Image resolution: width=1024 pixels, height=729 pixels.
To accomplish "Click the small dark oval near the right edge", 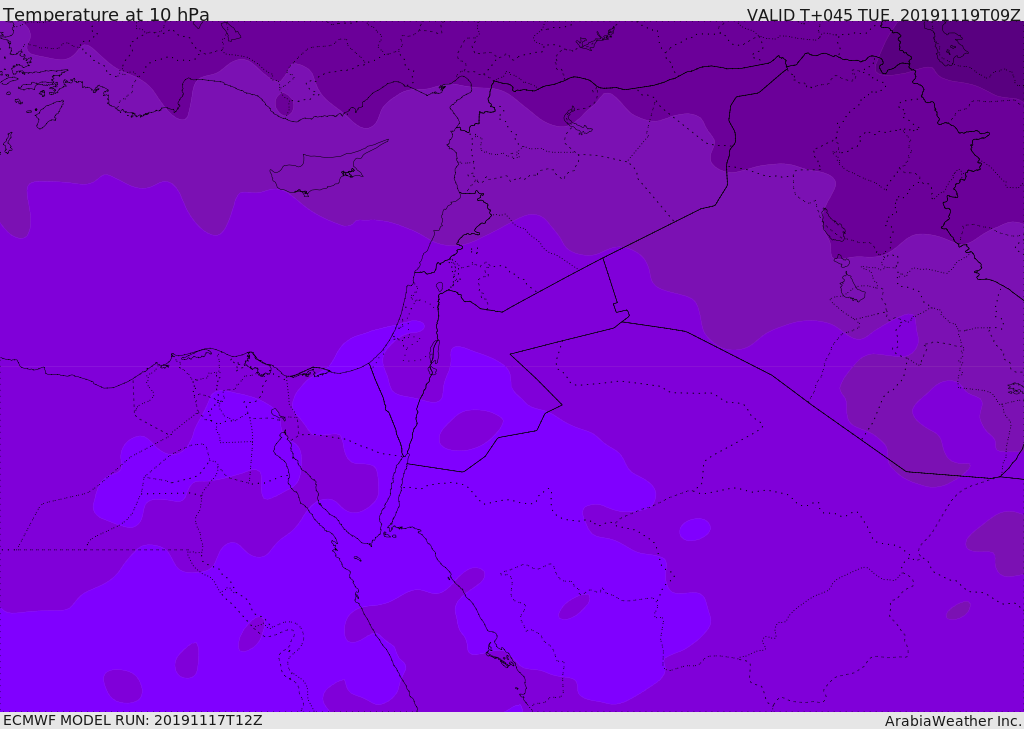I will point(958,610).
